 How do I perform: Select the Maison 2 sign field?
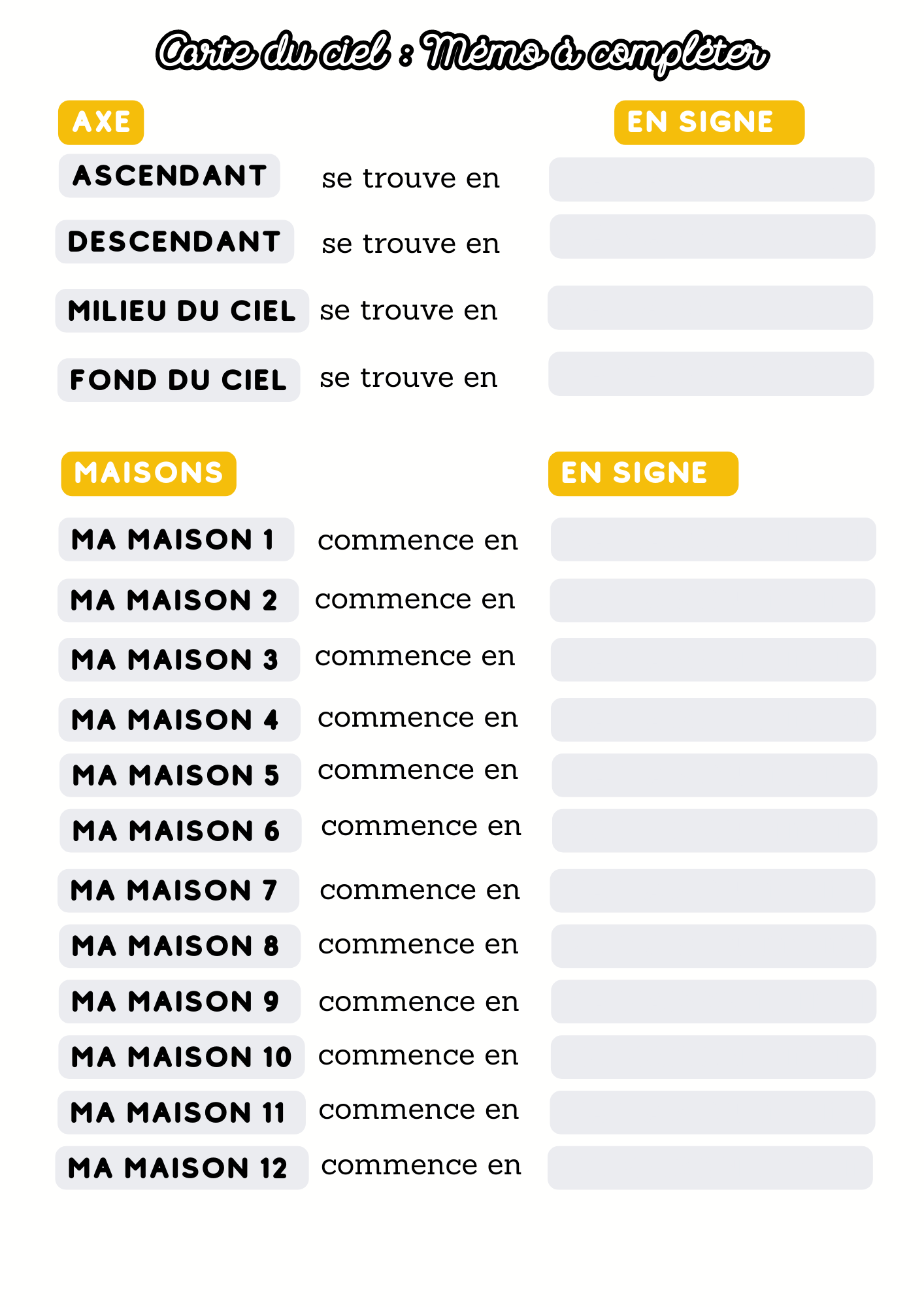712,600
